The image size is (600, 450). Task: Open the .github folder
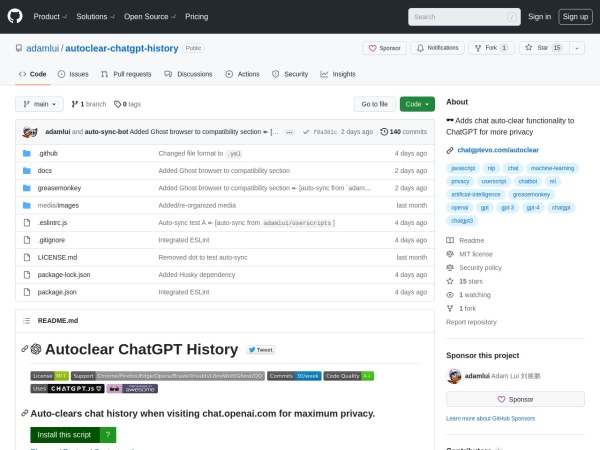[48, 153]
